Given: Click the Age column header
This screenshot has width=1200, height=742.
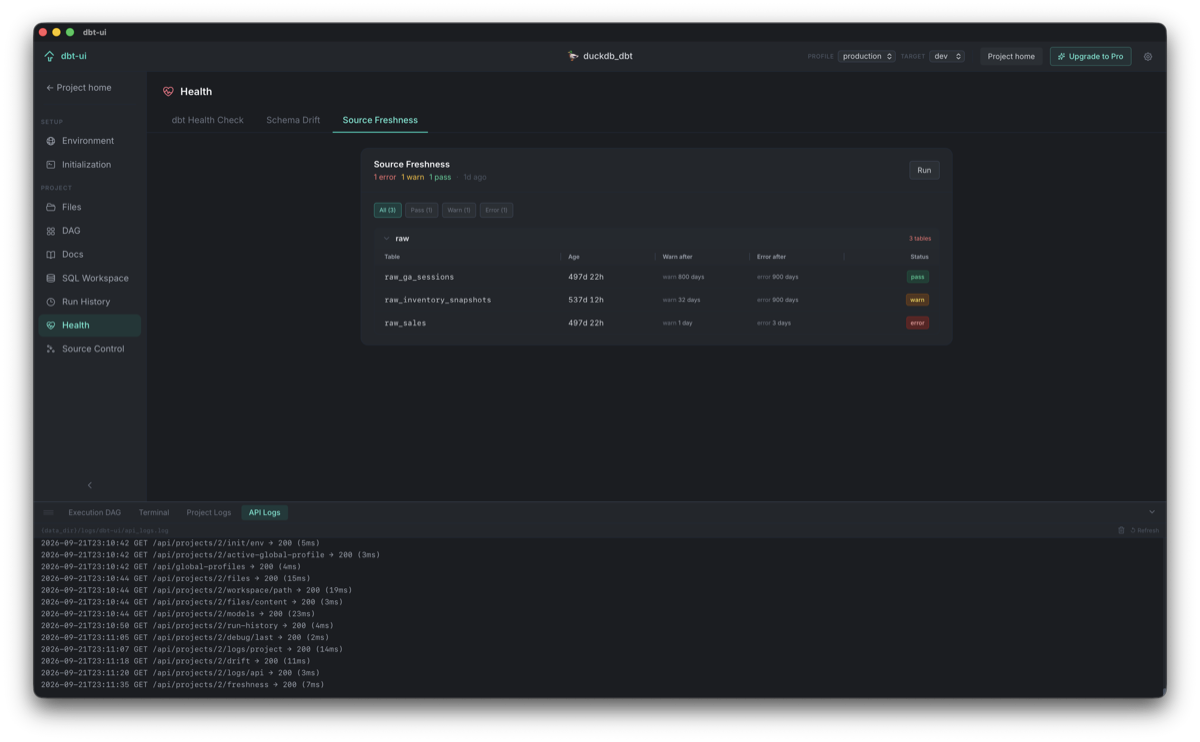Looking at the screenshot, I should [x=574, y=257].
